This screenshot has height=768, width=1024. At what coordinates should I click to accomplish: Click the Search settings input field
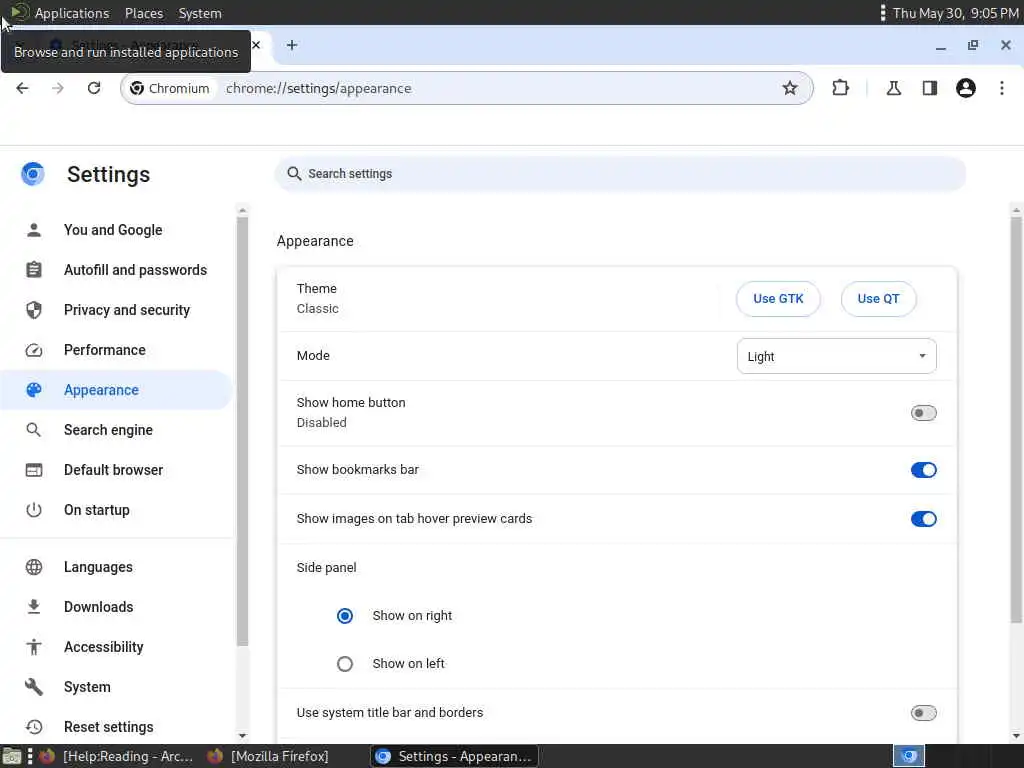pos(620,174)
